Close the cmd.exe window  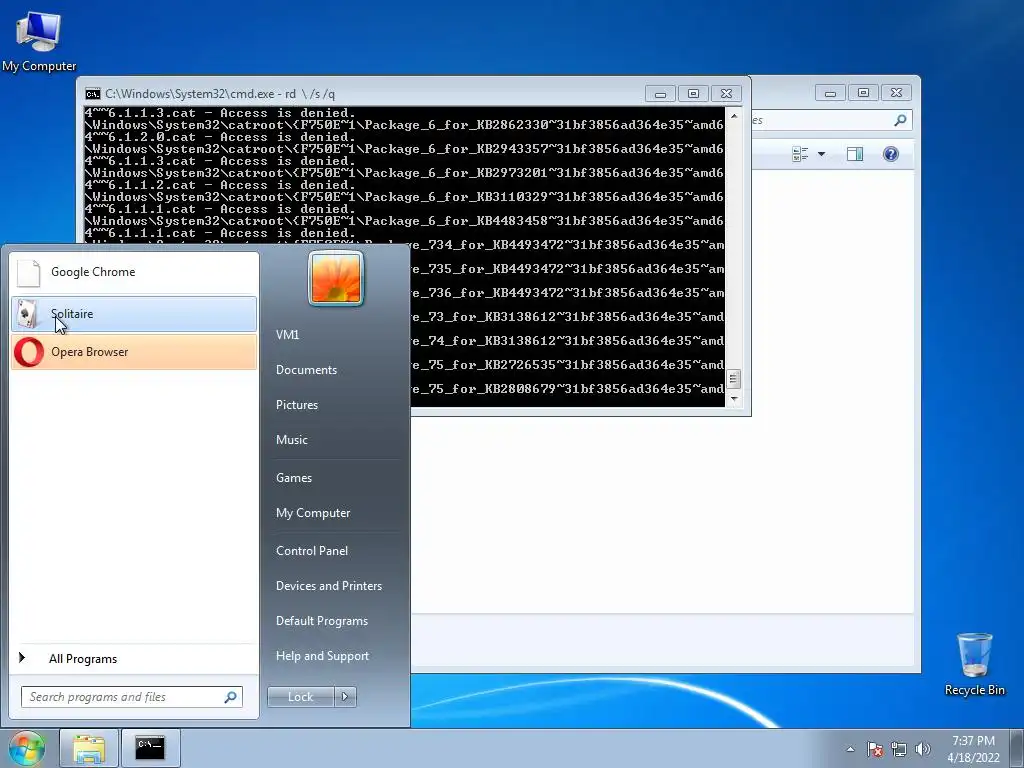726,94
